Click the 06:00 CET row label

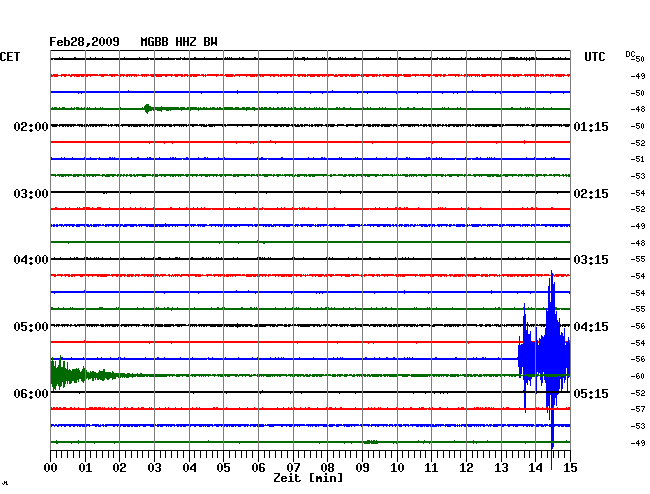(x=31, y=393)
